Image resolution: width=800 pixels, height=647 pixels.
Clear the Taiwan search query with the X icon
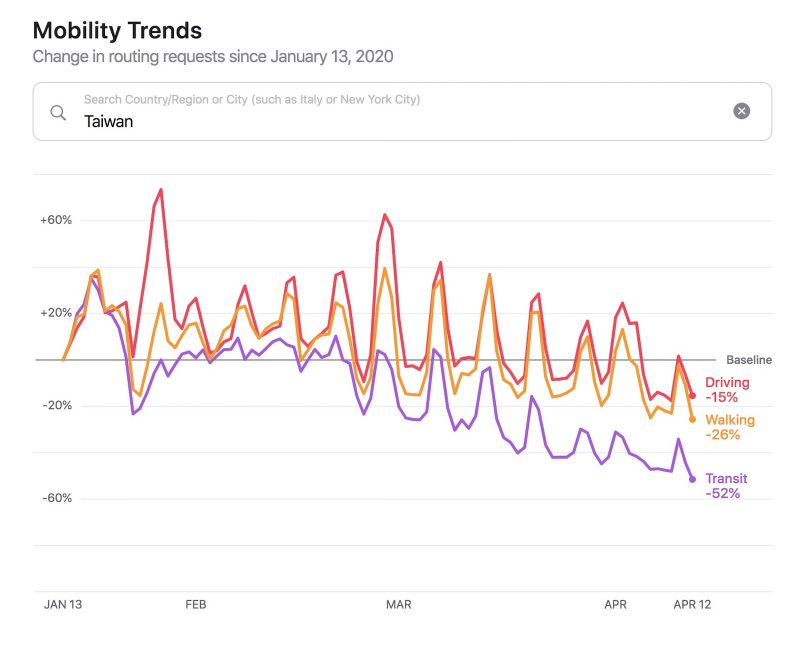(740, 110)
